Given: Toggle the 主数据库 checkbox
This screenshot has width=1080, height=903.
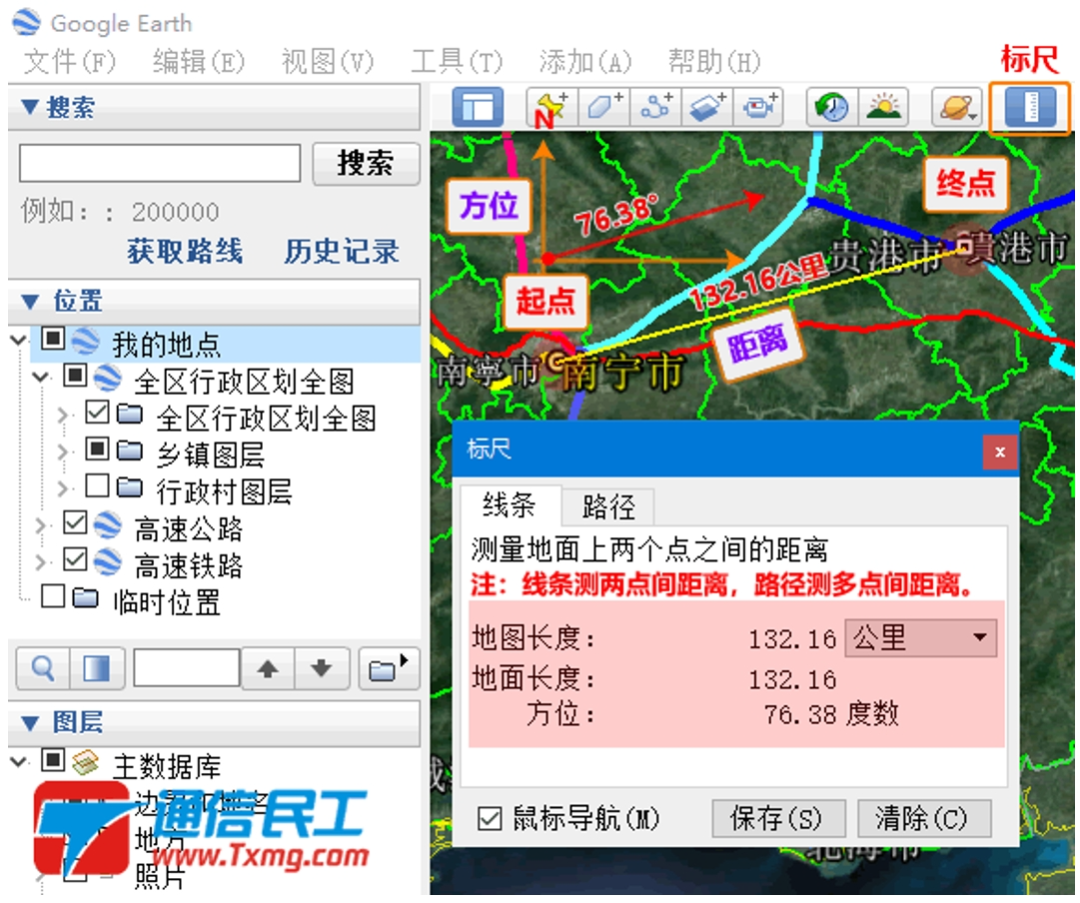Looking at the screenshot, I should click(53, 761).
